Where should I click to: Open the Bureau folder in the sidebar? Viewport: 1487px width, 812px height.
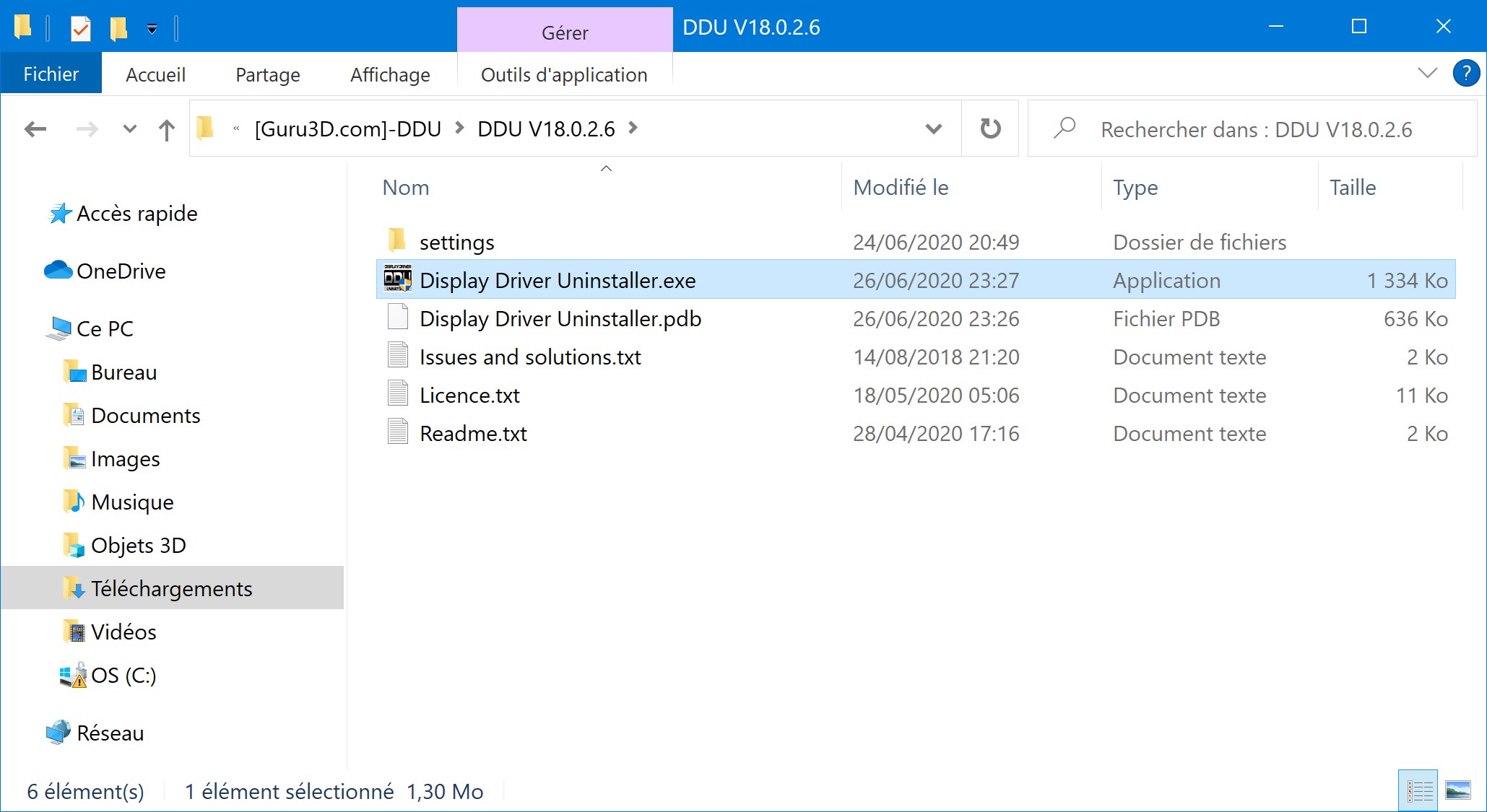pyautogui.click(x=124, y=372)
